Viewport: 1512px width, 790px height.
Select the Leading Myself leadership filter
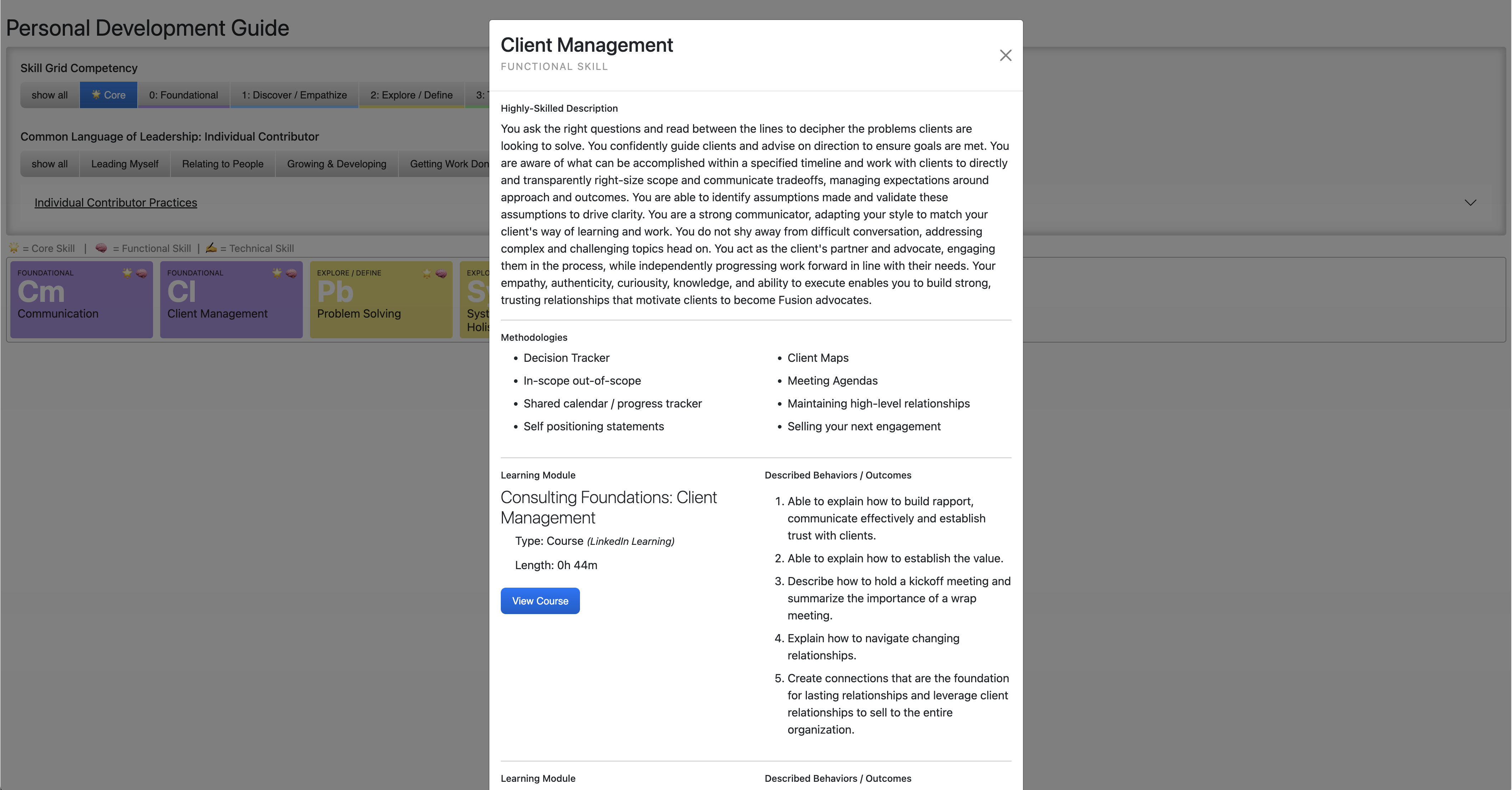pos(124,164)
